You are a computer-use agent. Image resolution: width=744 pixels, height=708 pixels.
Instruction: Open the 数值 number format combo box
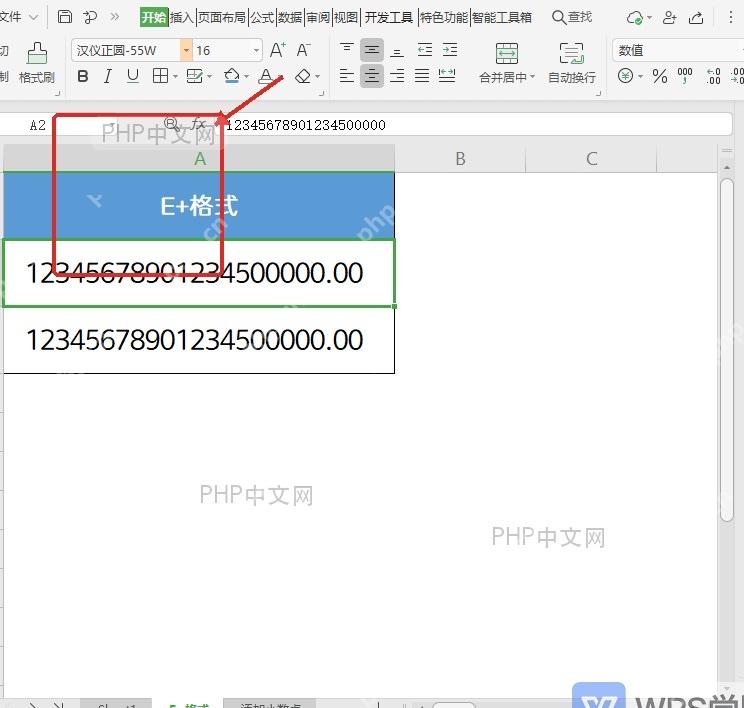coord(678,50)
